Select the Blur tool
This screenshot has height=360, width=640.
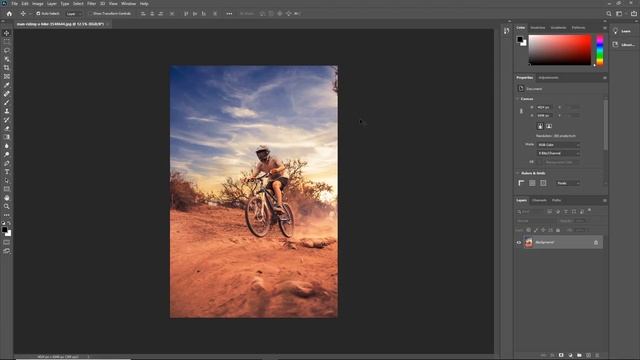coord(7,146)
